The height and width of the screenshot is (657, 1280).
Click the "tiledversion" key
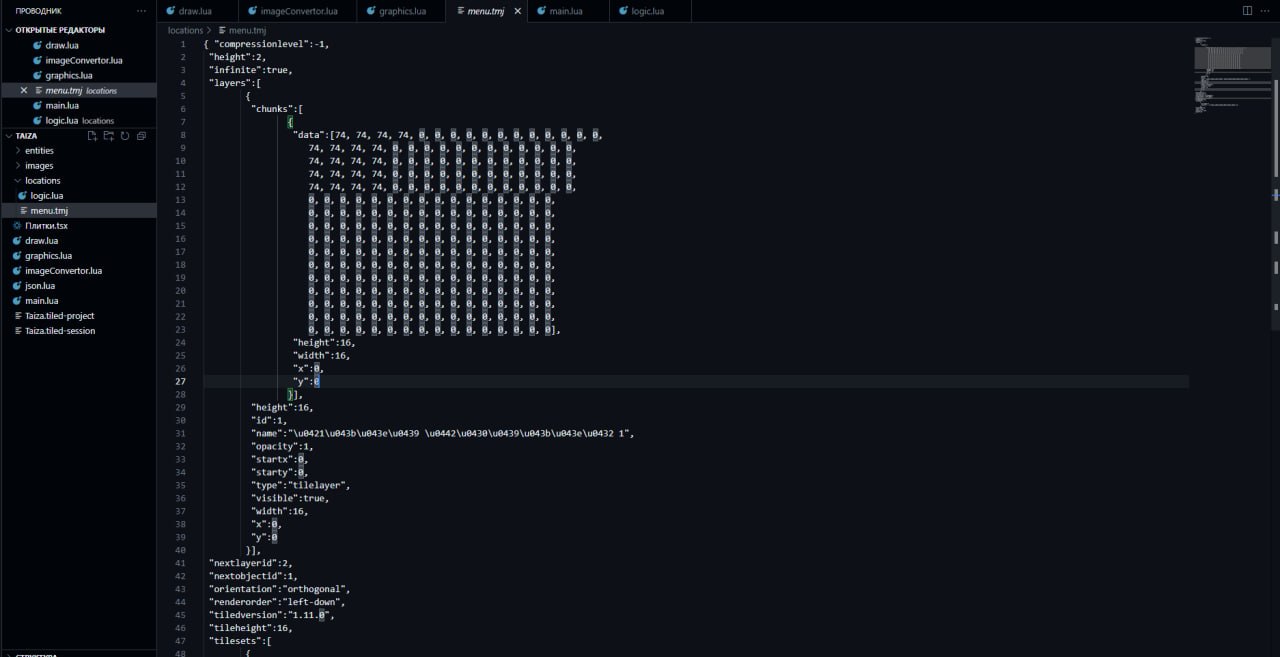point(245,615)
